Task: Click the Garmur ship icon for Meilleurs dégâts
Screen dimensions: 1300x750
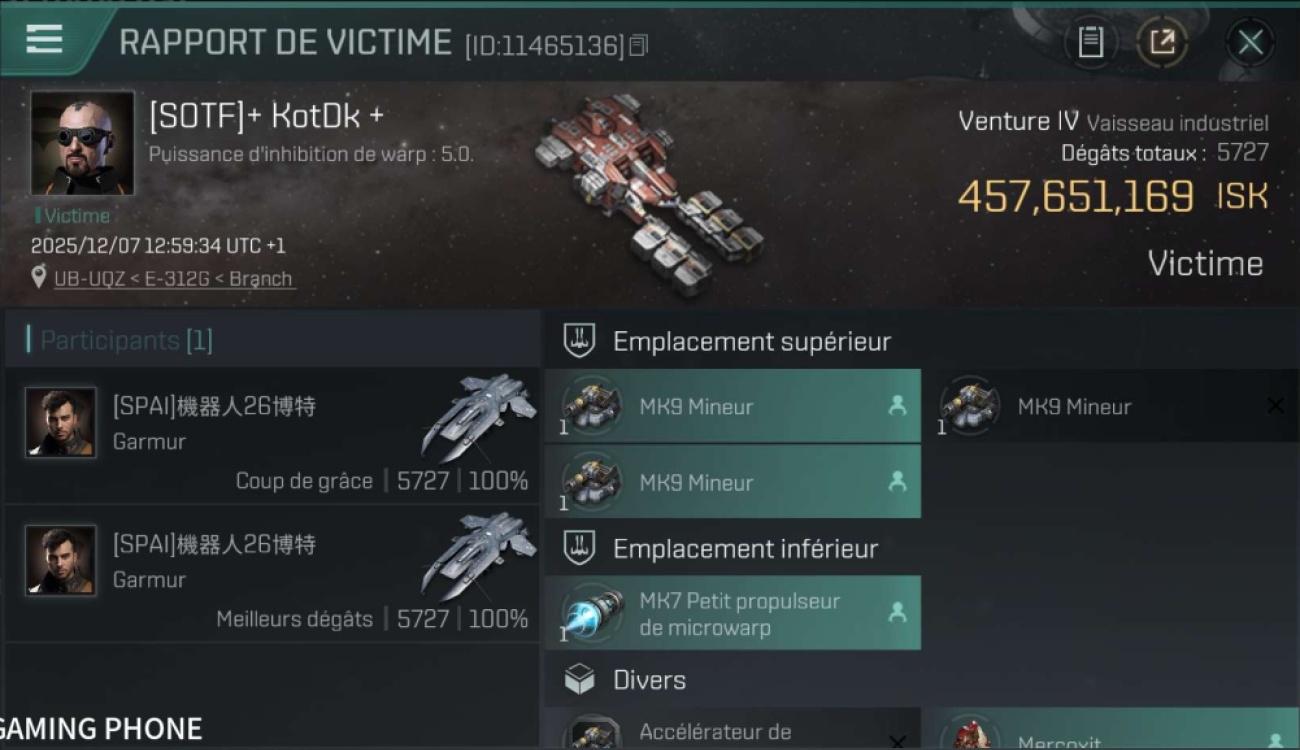Action: 478,551
